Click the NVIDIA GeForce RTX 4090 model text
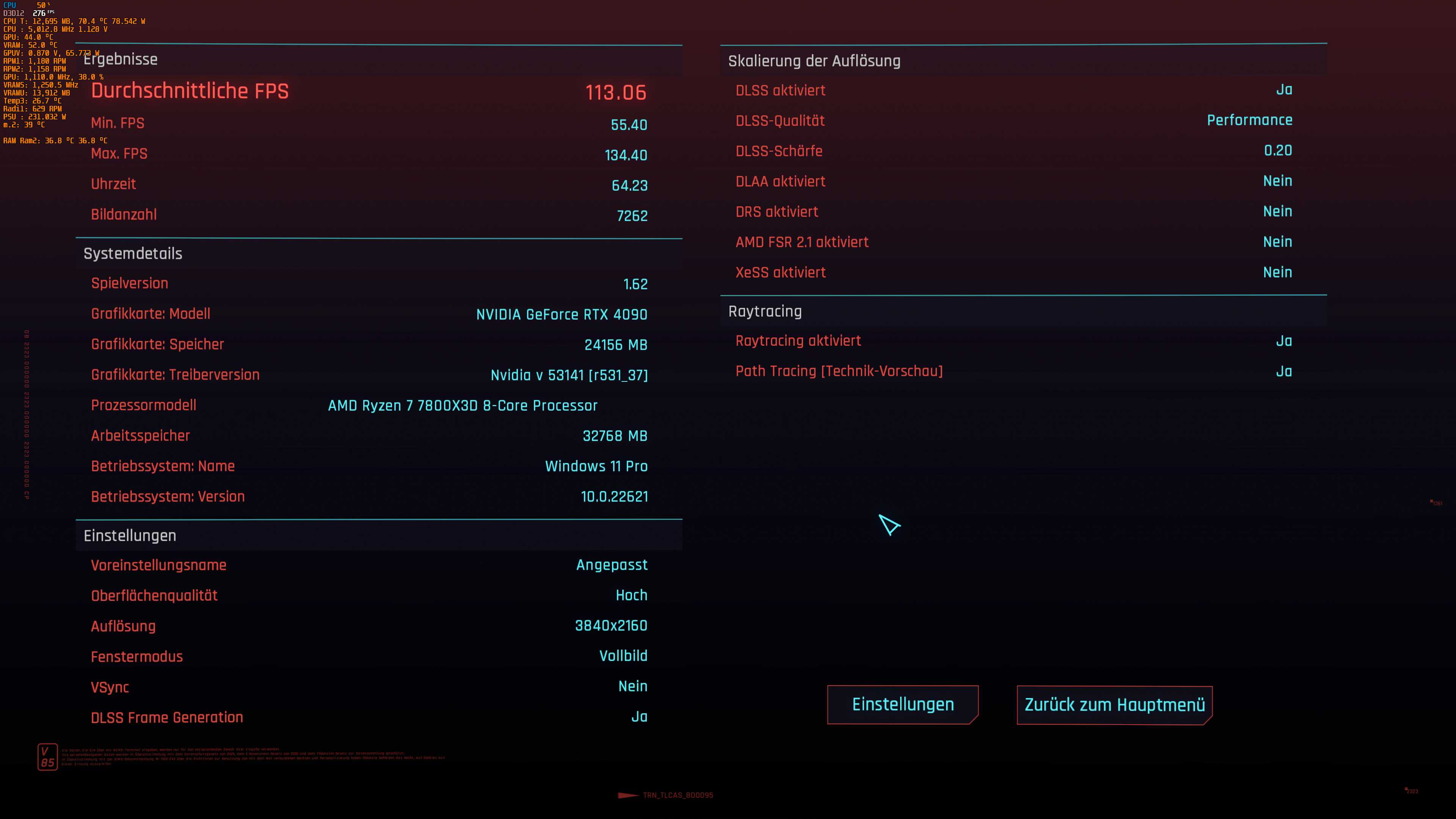 [561, 314]
